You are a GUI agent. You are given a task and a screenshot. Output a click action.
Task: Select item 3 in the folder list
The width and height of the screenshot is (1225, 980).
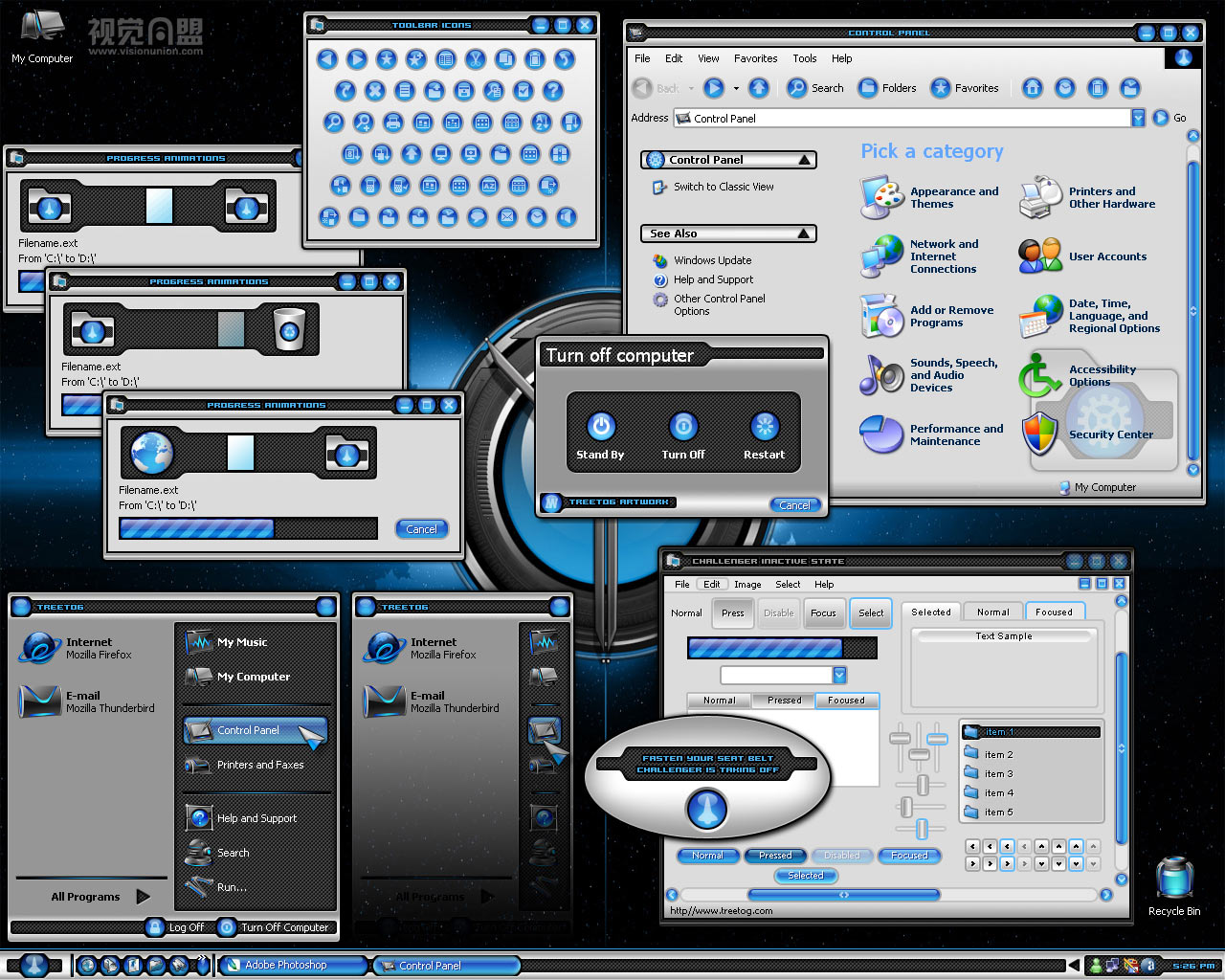[998, 774]
